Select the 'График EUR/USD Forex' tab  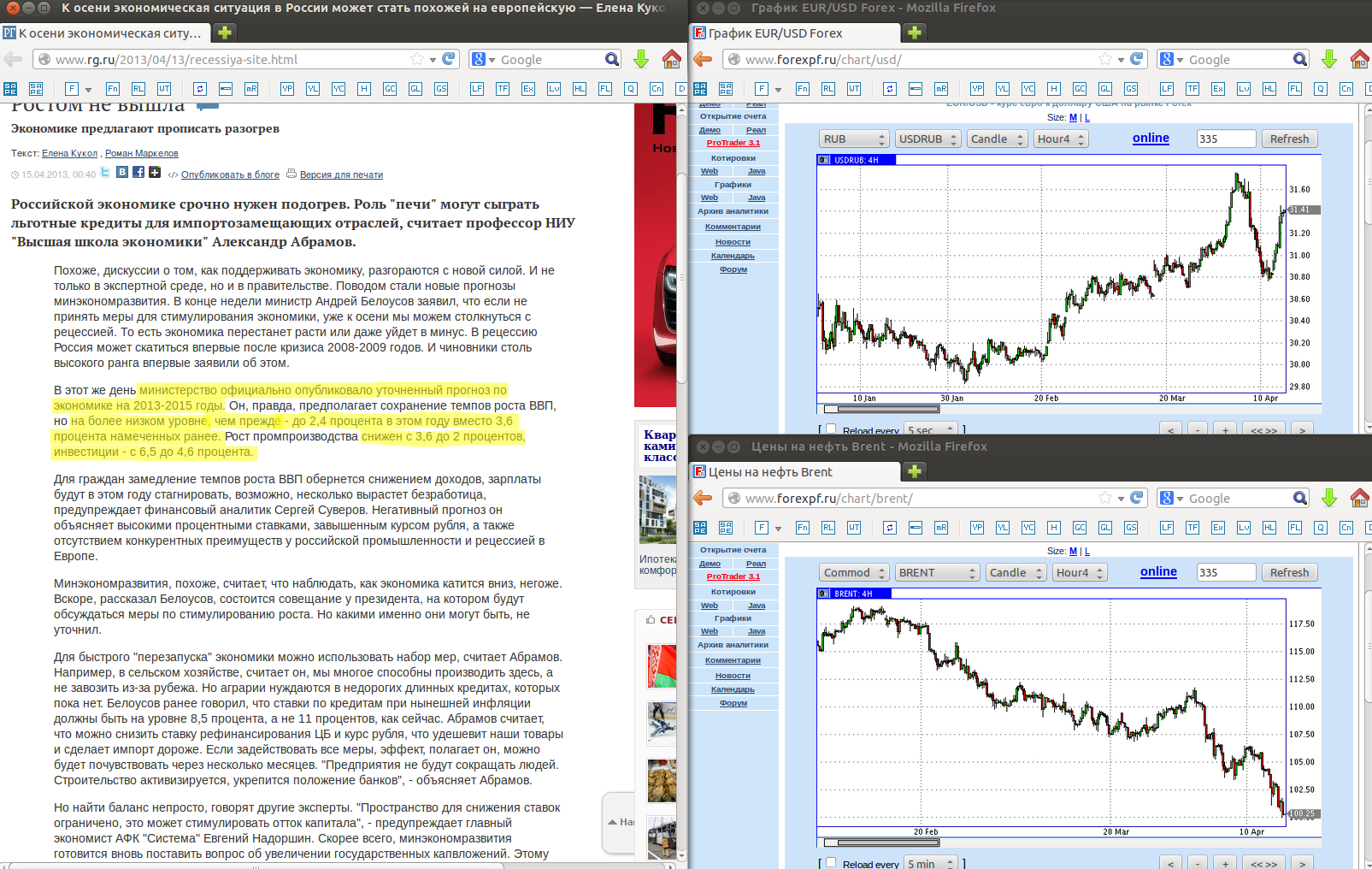click(x=794, y=33)
